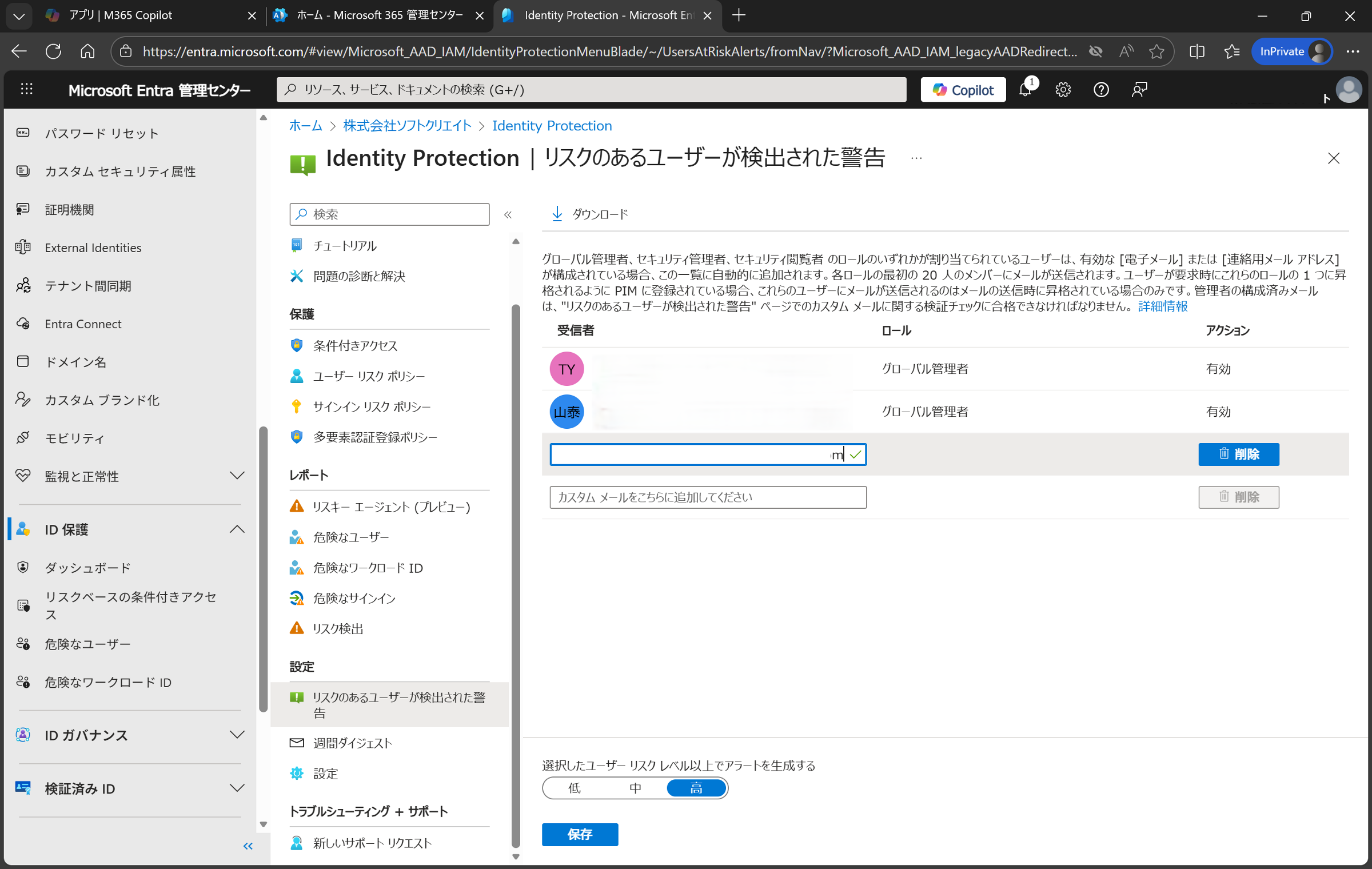This screenshot has height=869, width=1372.
Task: Collapse the ID 保護 section
Action: pyautogui.click(x=237, y=529)
